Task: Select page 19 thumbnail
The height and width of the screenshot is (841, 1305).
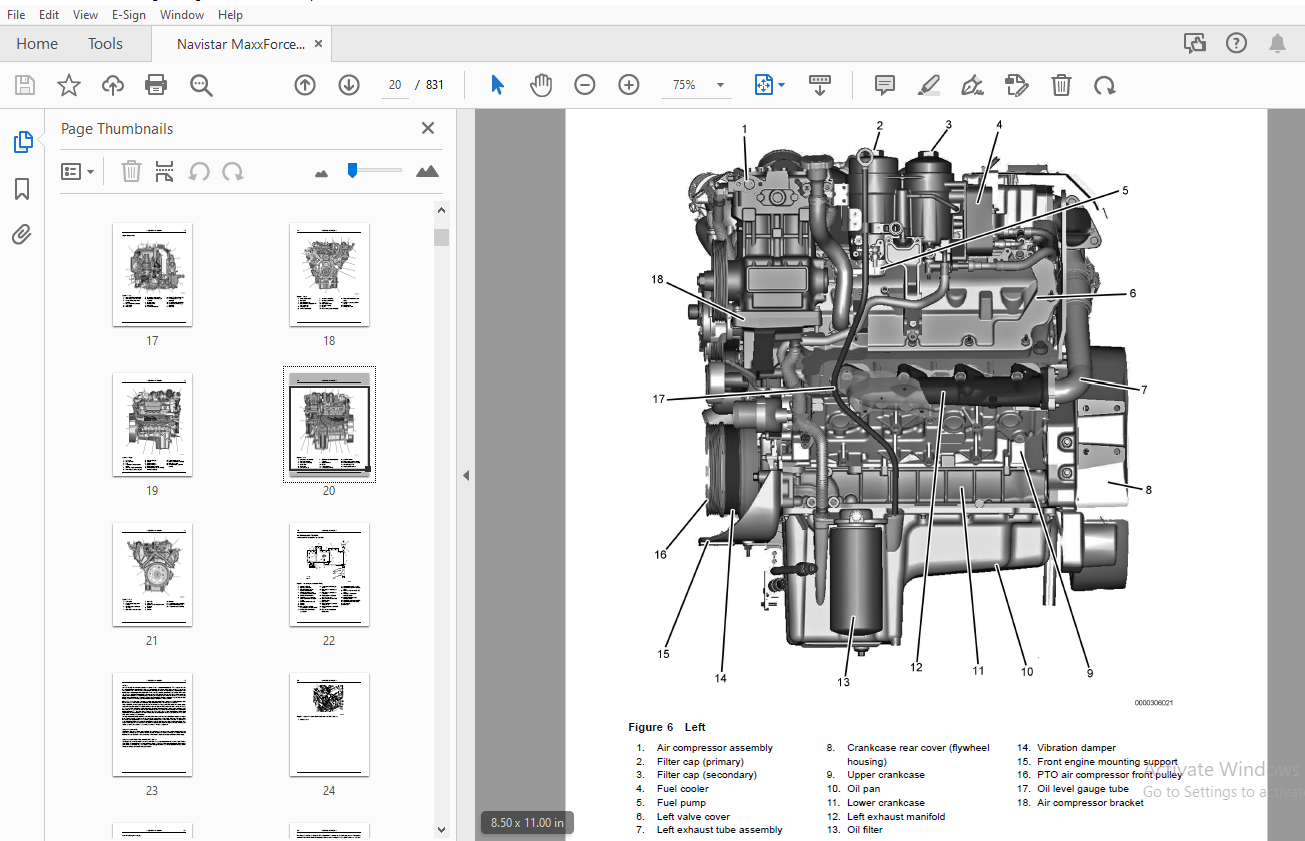Action: (152, 424)
